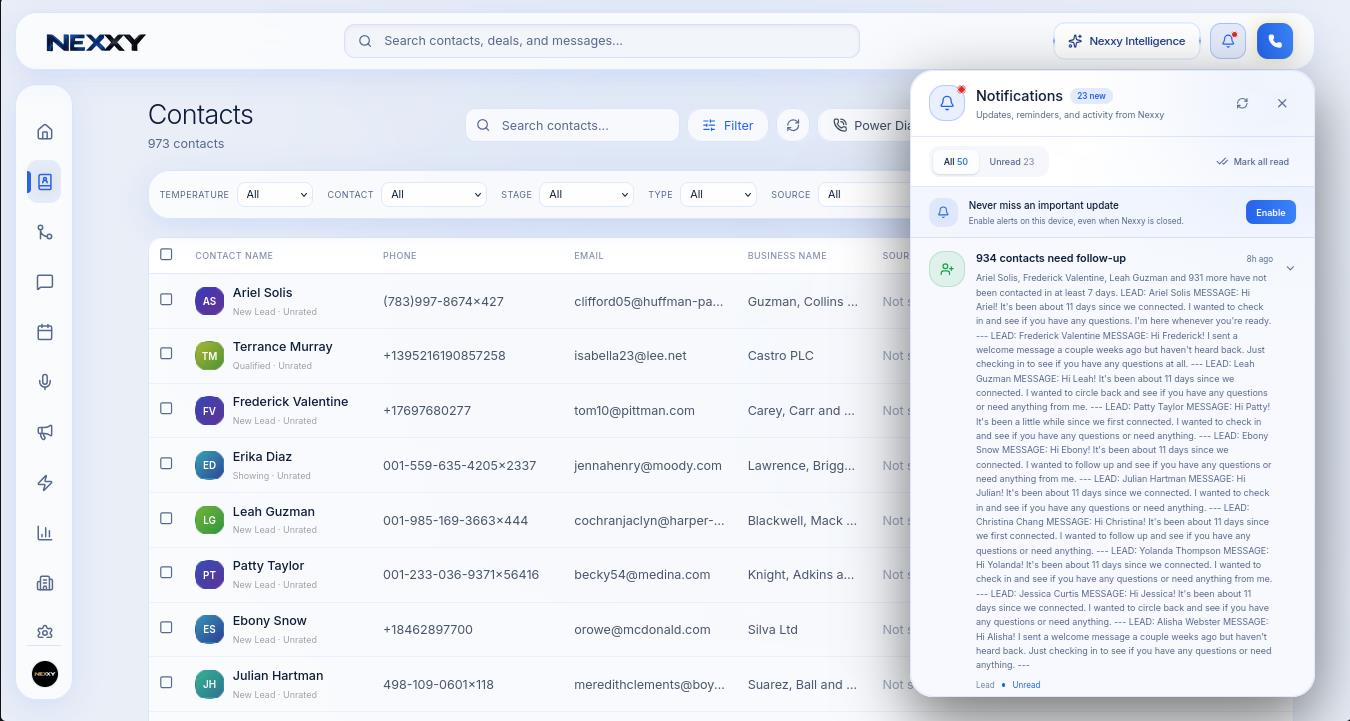Switch to the All 50 notifications tab
Screen dimensions: 1350x721
(955, 161)
